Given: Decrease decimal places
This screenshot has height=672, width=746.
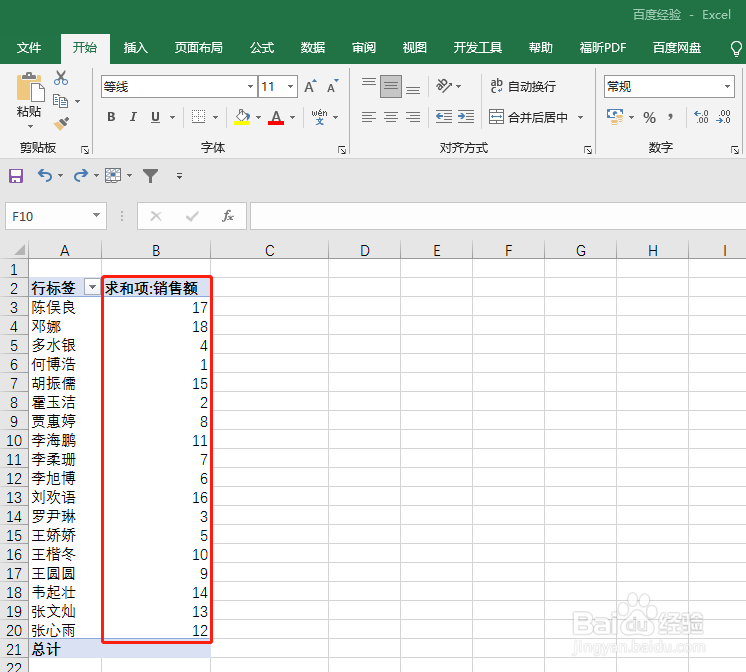Looking at the screenshot, I should [724, 117].
